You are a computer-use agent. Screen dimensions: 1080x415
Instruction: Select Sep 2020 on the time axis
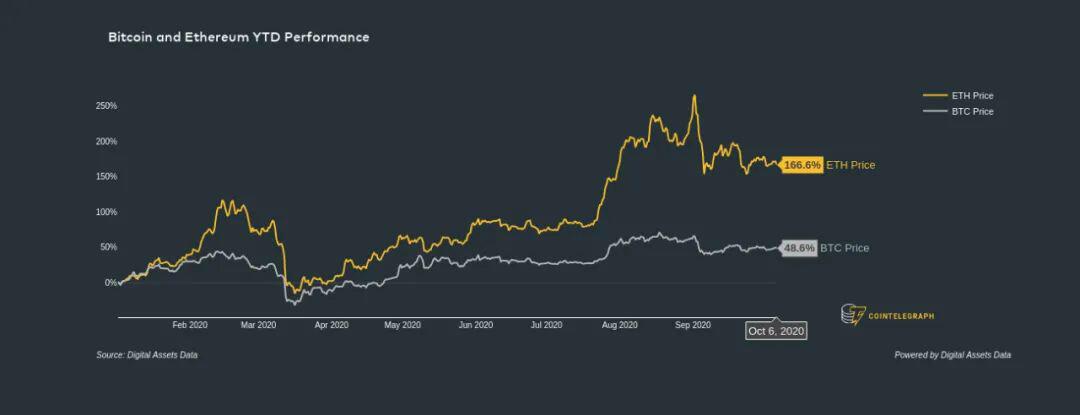tap(692, 325)
